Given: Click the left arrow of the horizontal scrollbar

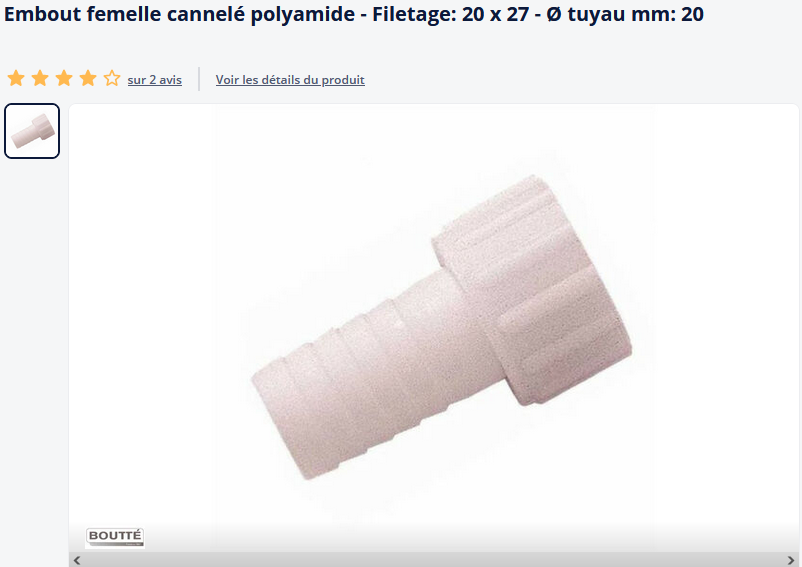Looking at the screenshot, I should pyautogui.click(x=77, y=560).
